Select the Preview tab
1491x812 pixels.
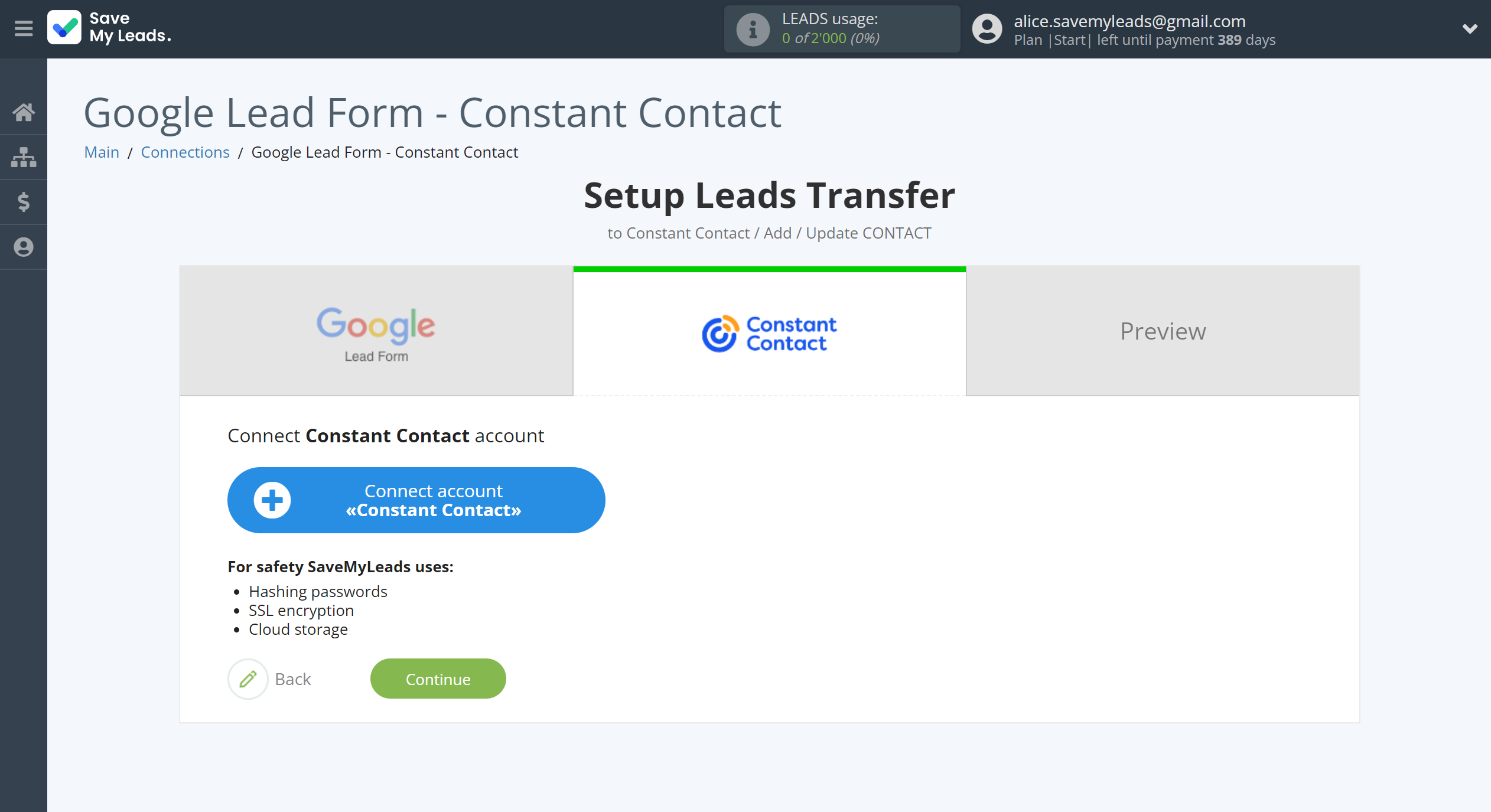1162,330
